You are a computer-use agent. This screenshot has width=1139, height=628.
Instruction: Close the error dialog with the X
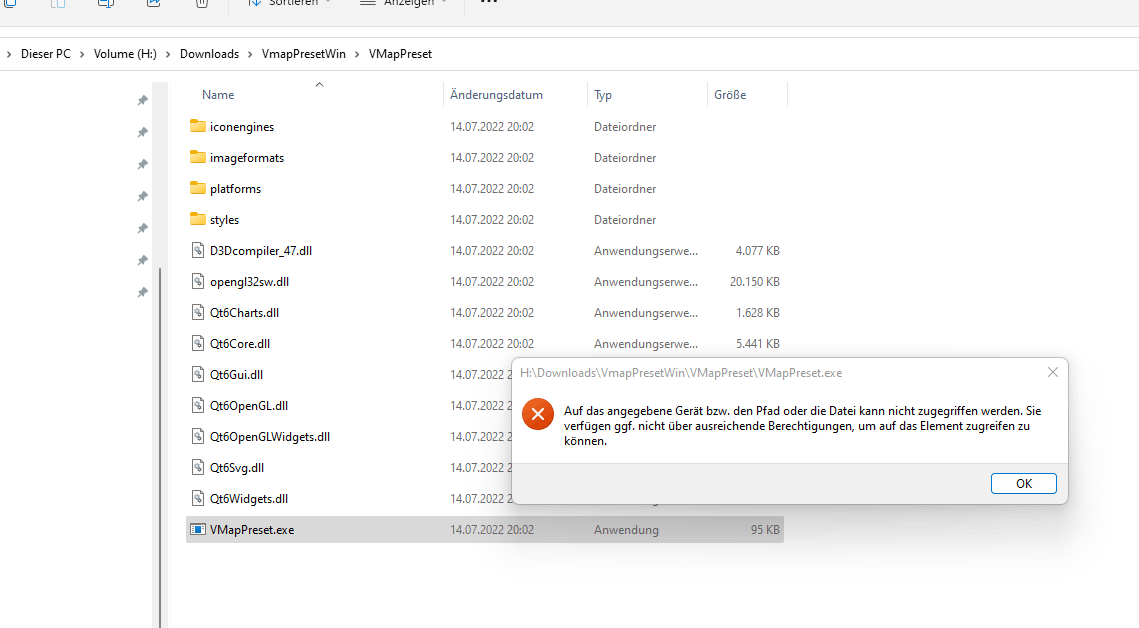[1053, 372]
